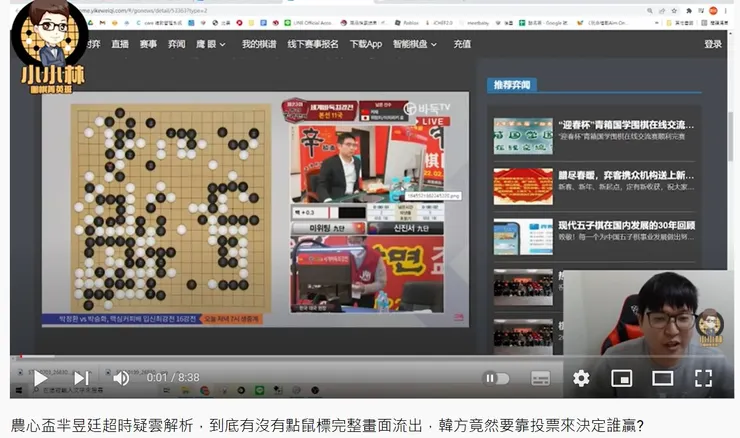This screenshot has width=740, height=438.
Task: Open 线下赛事报名 in the navigation bar
Action: click(313, 44)
